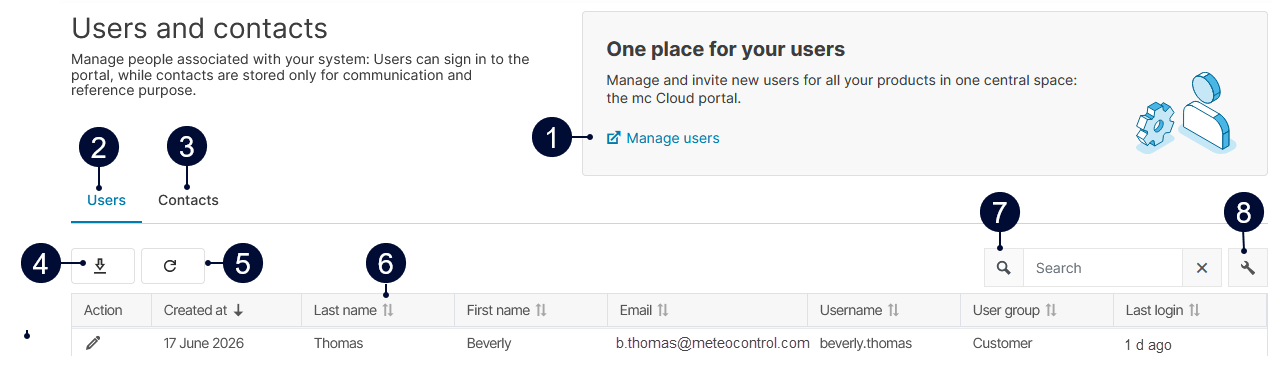Image resolution: width=1273 pixels, height=378 pixels.
Task: Click username beverly.thomas cell
Action: [866, 343]
